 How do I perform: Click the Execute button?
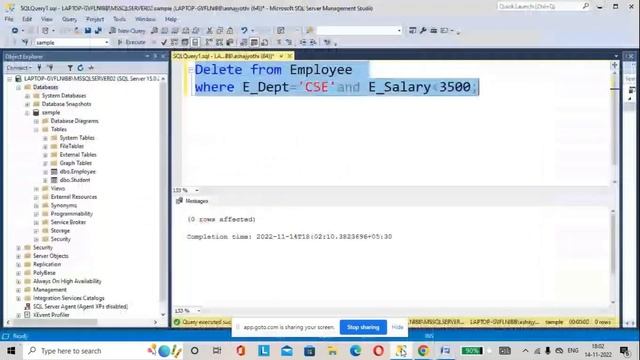(131, 42)
